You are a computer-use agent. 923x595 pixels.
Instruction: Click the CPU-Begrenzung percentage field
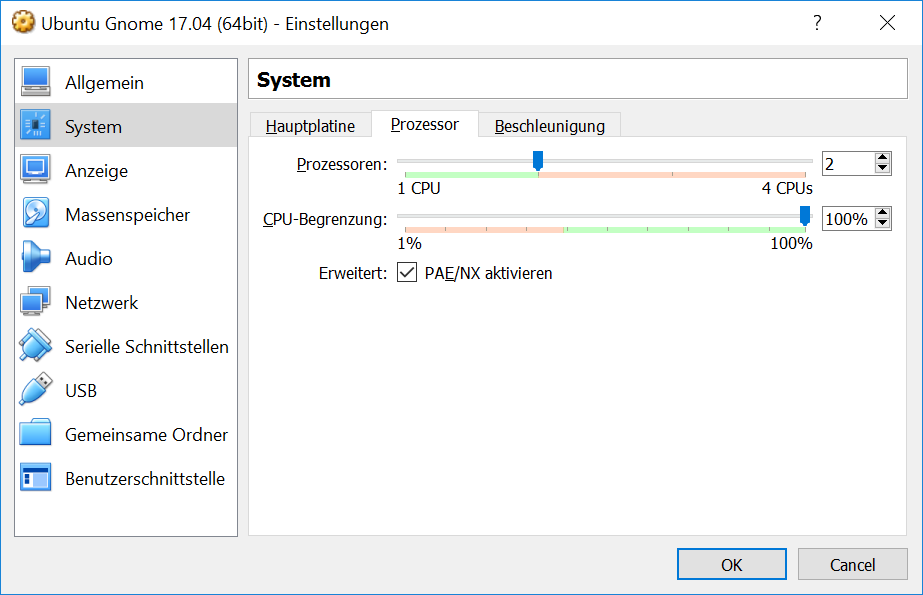click(x=848, y=219)
